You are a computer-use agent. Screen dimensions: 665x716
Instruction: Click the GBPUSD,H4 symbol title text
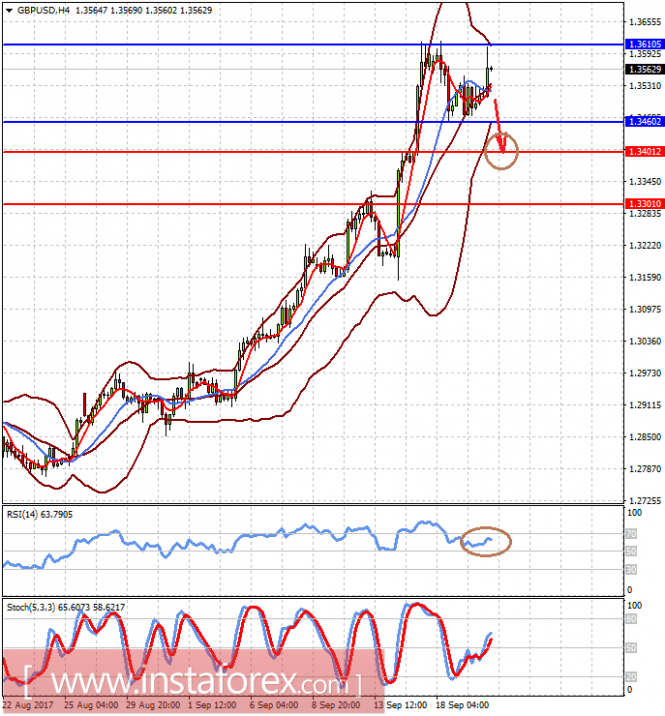pos(43,10)
